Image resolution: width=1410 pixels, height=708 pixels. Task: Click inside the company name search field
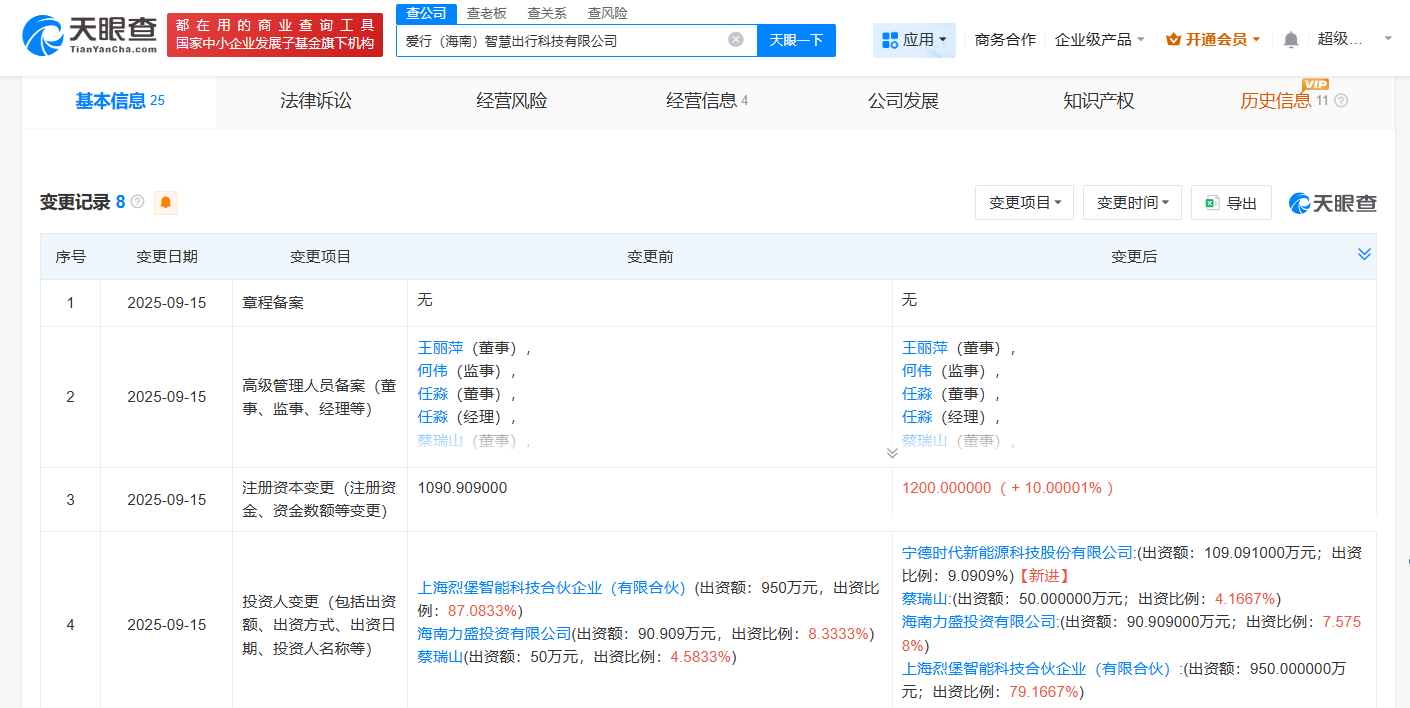point(570,40)
